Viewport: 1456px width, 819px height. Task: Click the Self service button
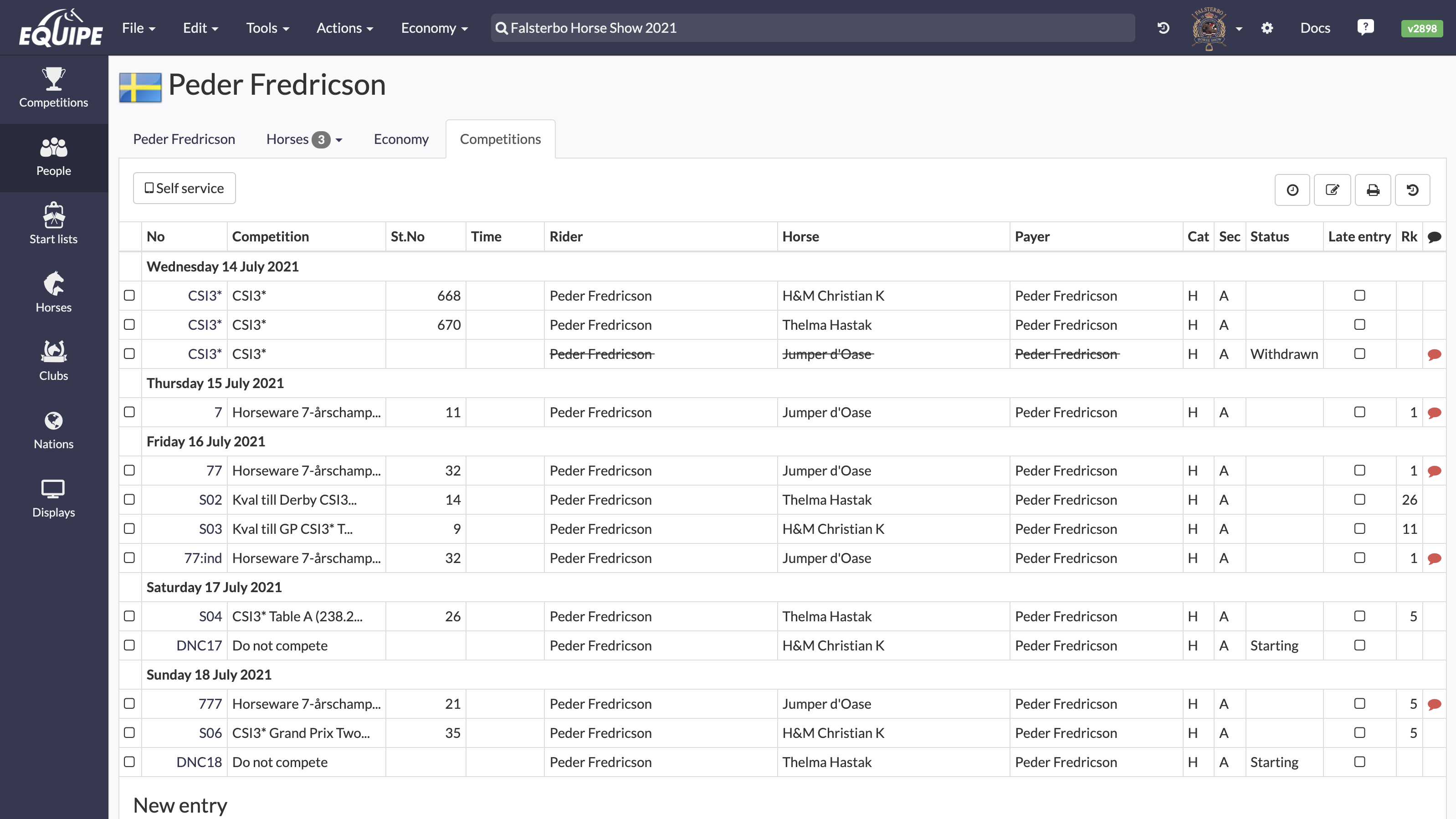point(184,188)
